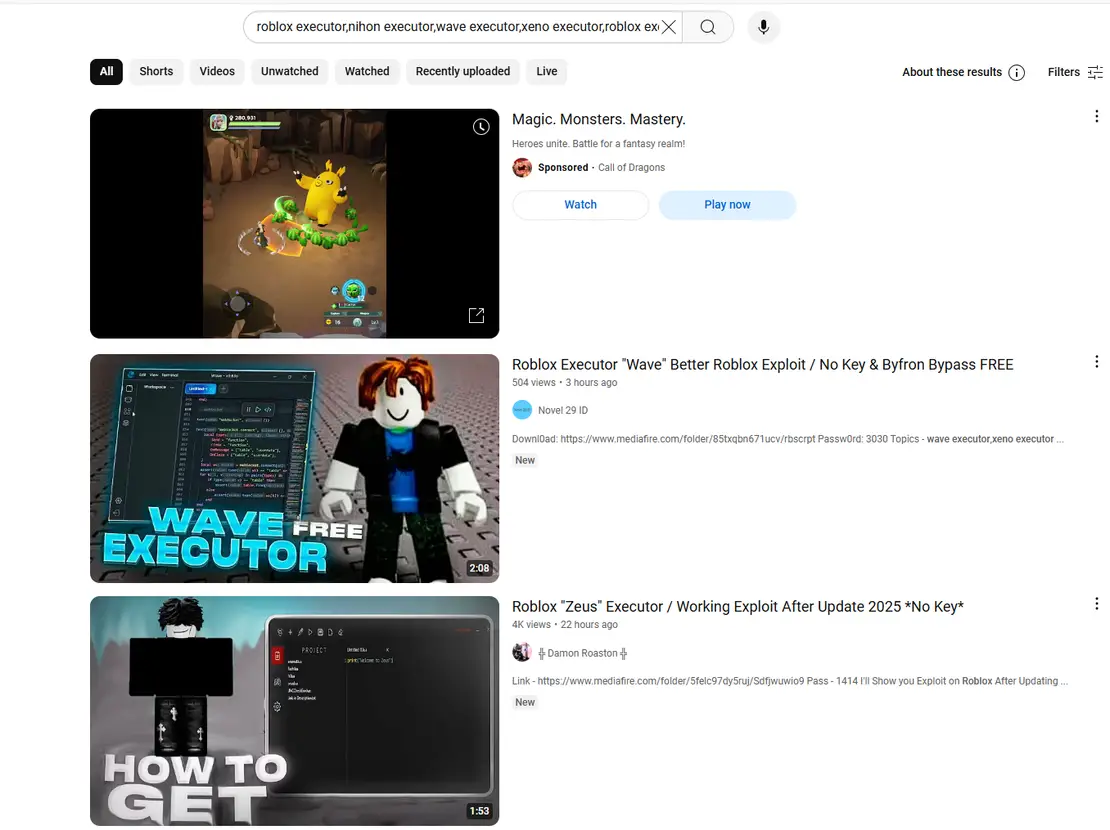Image resolution: width=1110 pixels, height=830 pixels.
Task: Click the New badge under Wave video
Action: [525, 460]
